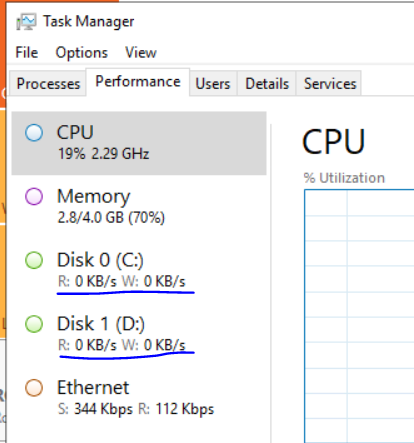
Task: Switch to the Details tab
Action: 267,83
